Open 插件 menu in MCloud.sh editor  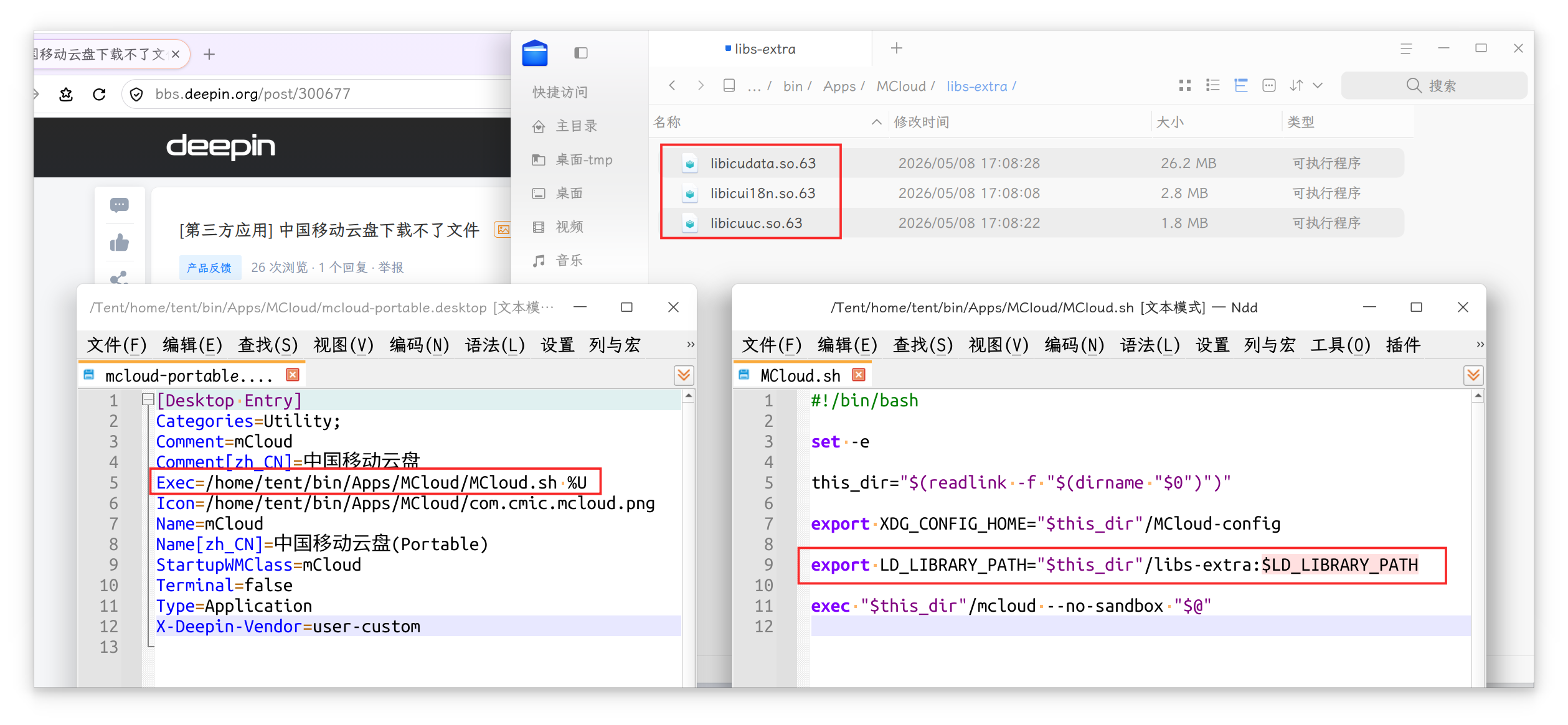(1402, 345)
